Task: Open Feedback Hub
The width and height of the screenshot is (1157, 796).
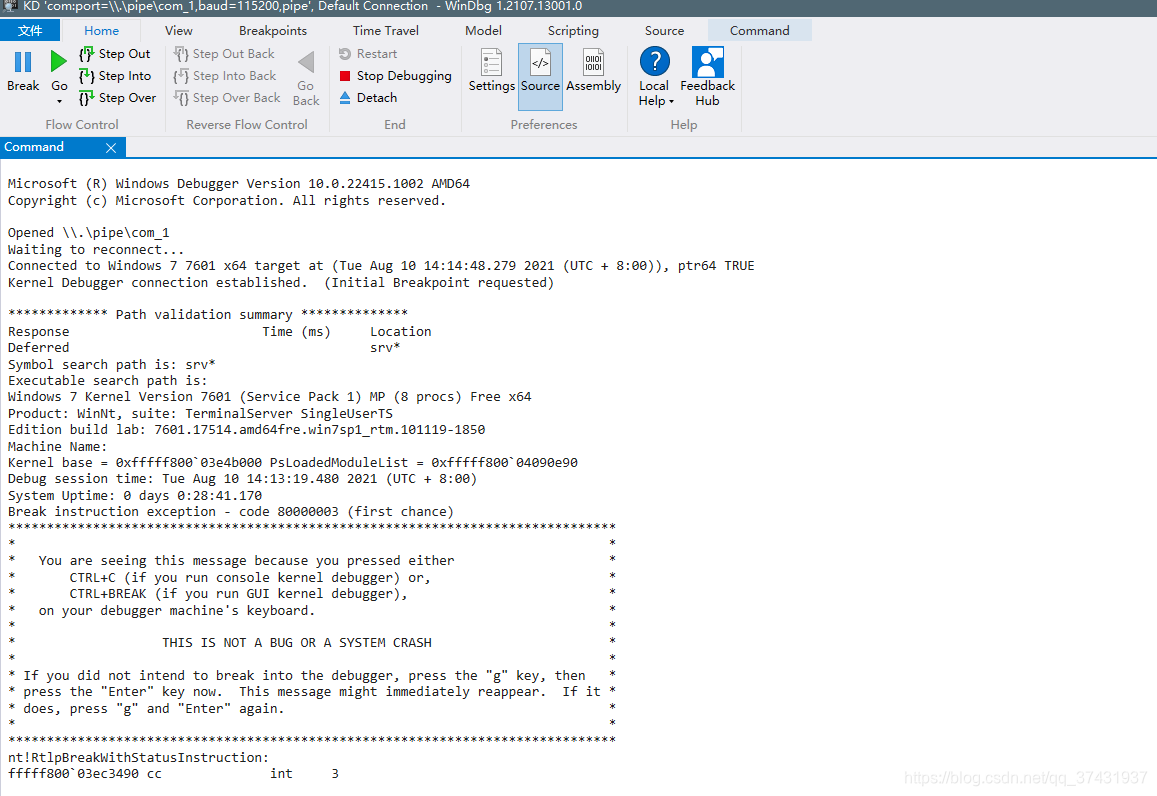Action: [707, 77]
